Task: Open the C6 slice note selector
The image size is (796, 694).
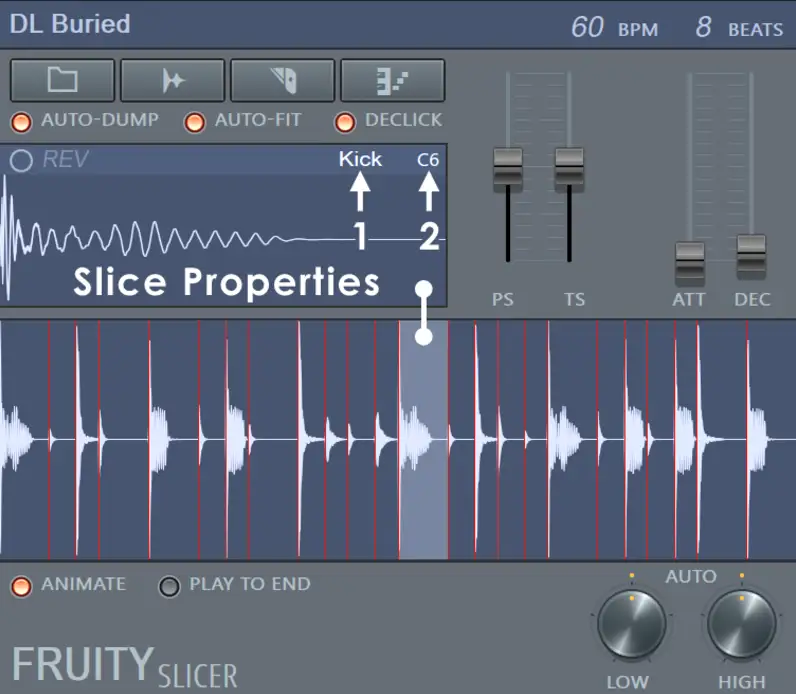Action: tap(428, 159)
